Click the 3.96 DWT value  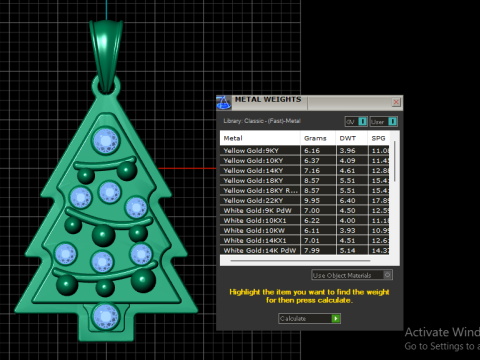347,151
